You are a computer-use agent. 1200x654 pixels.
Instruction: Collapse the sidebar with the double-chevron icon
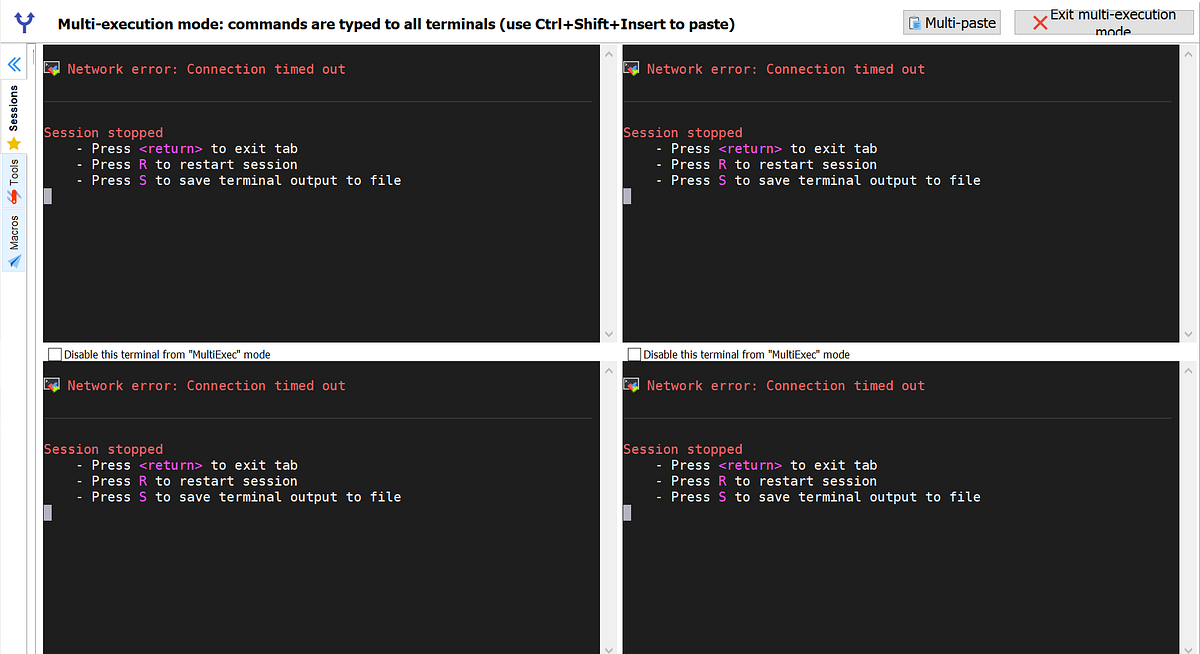pyautogui.click(x=14, y=65)
